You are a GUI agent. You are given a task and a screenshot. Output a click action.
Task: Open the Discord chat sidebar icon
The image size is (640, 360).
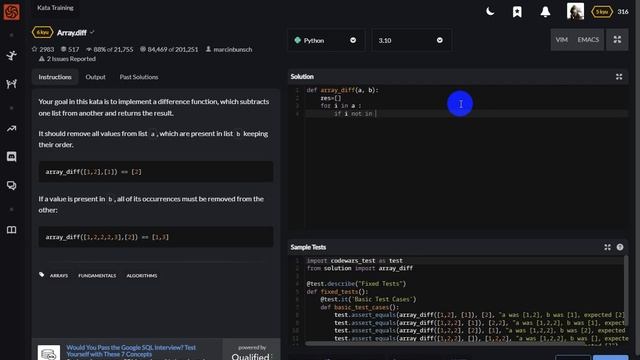click(x=11, y=157)
